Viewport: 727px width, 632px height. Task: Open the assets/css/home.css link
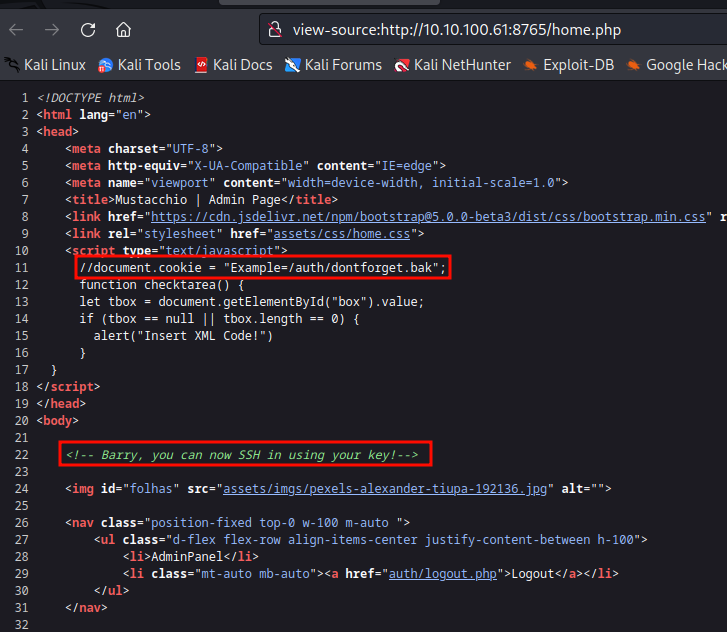342,234
